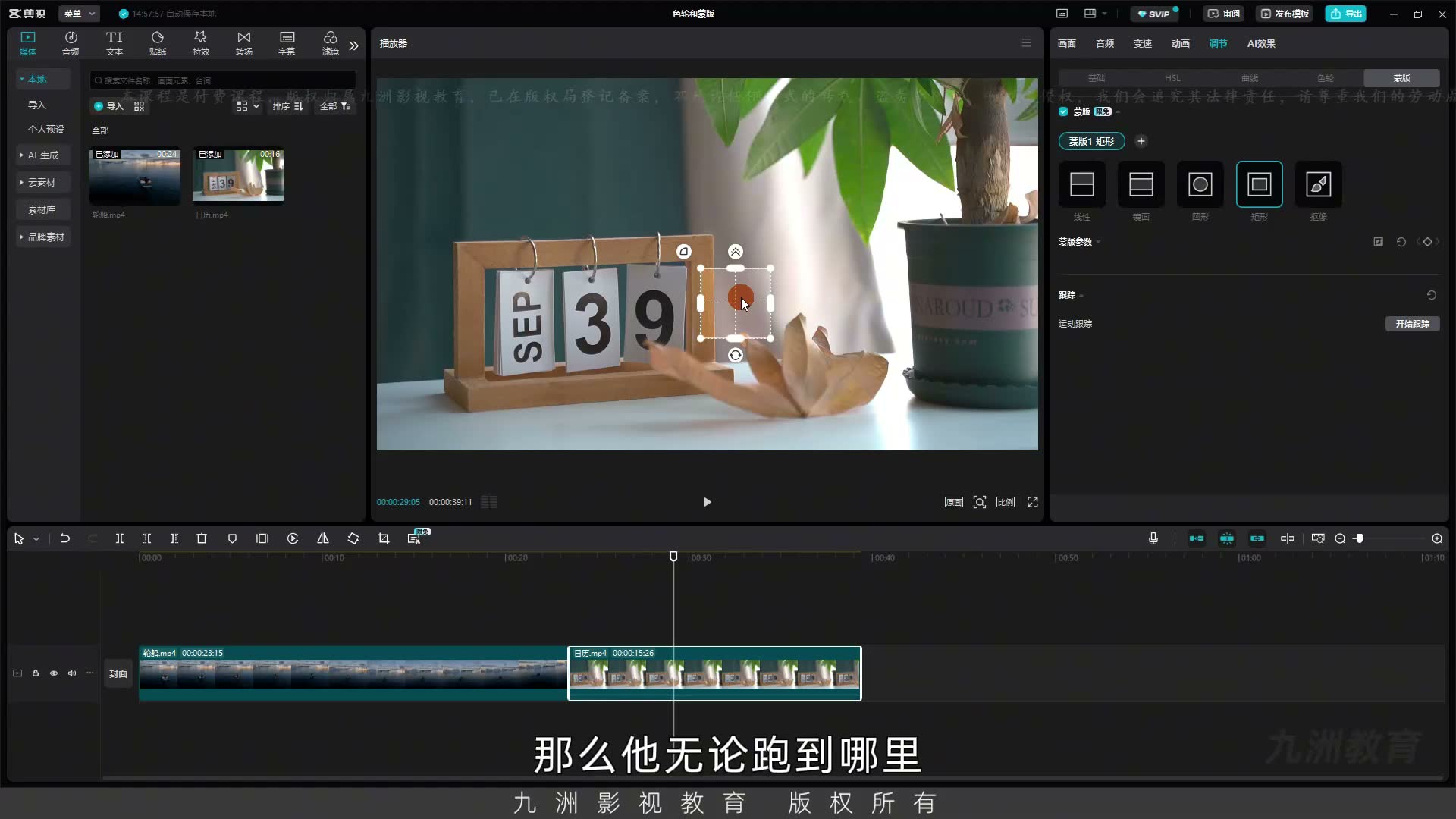Select the 镜面 mirror mask shape
The height and width of the screenshot is (819, 1456).
point(1141,184)
